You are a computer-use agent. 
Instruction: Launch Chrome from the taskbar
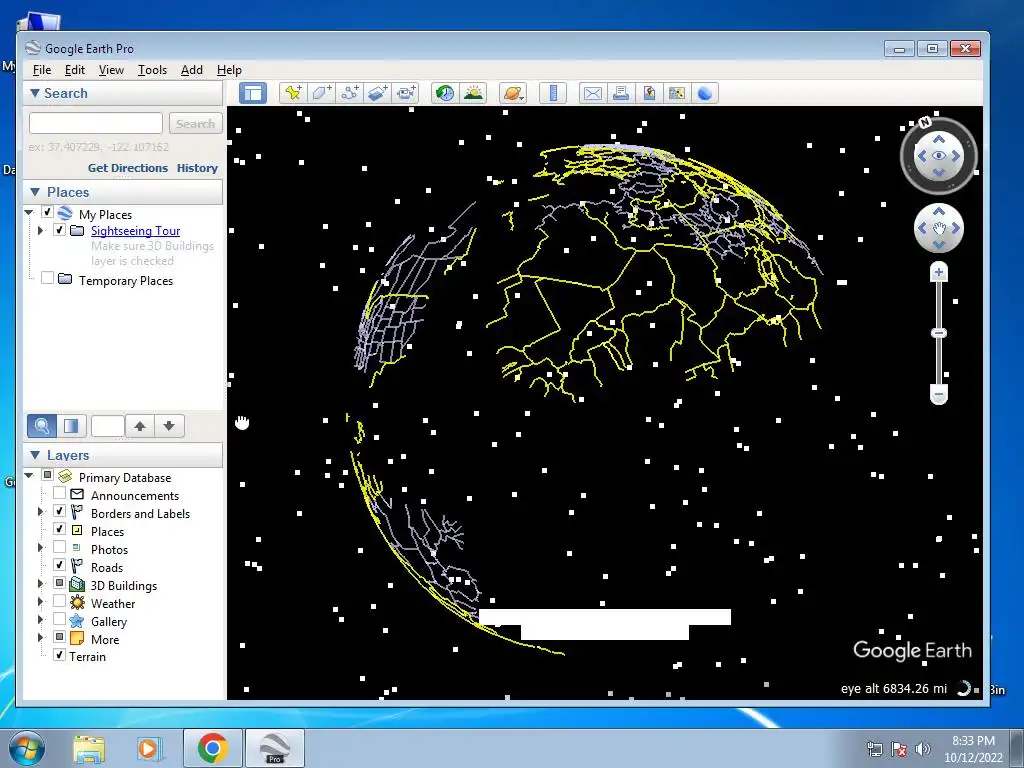pyautogui.click(x=213, y=748)
